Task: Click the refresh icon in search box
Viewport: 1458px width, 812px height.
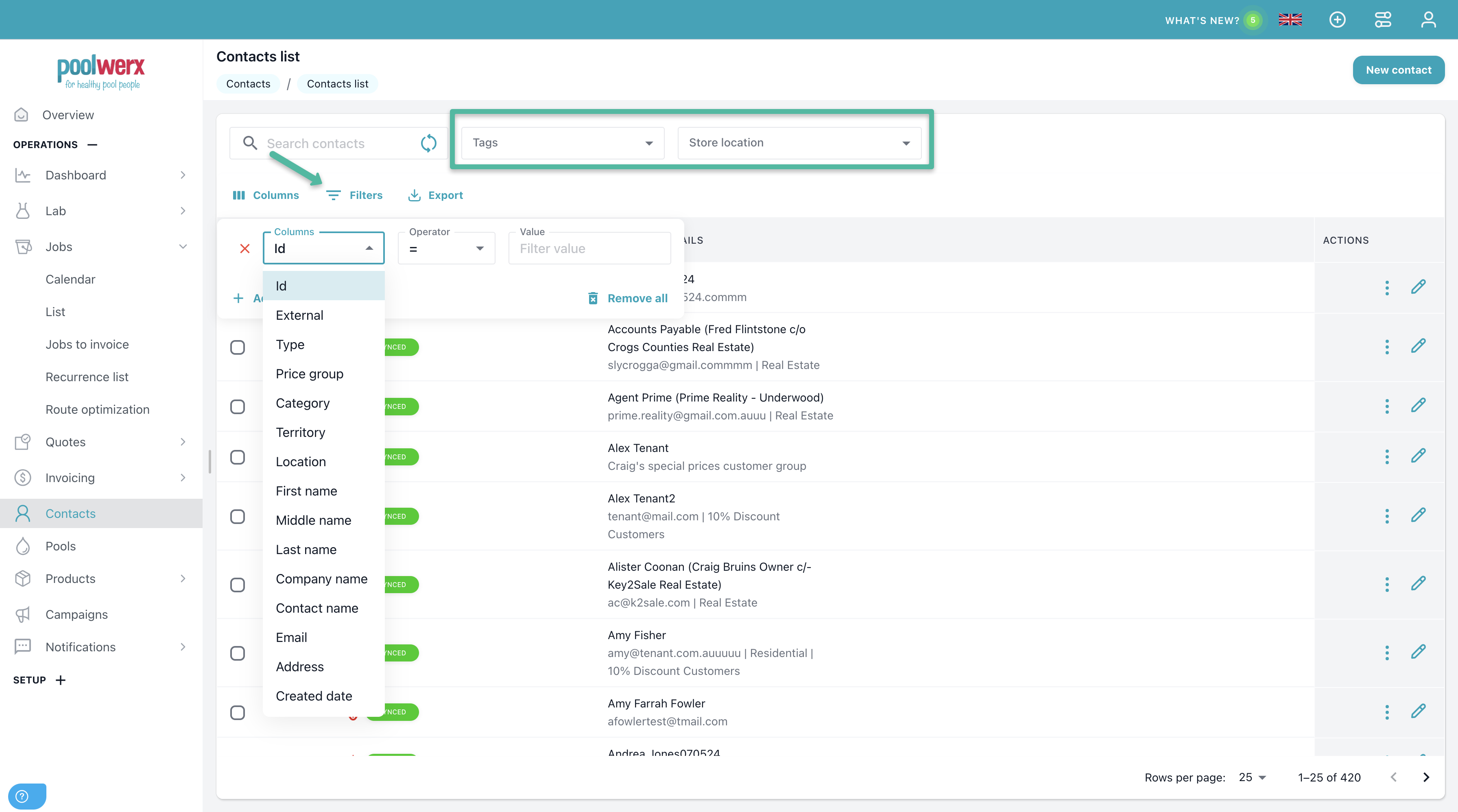Action: click(x=428, y=143)
